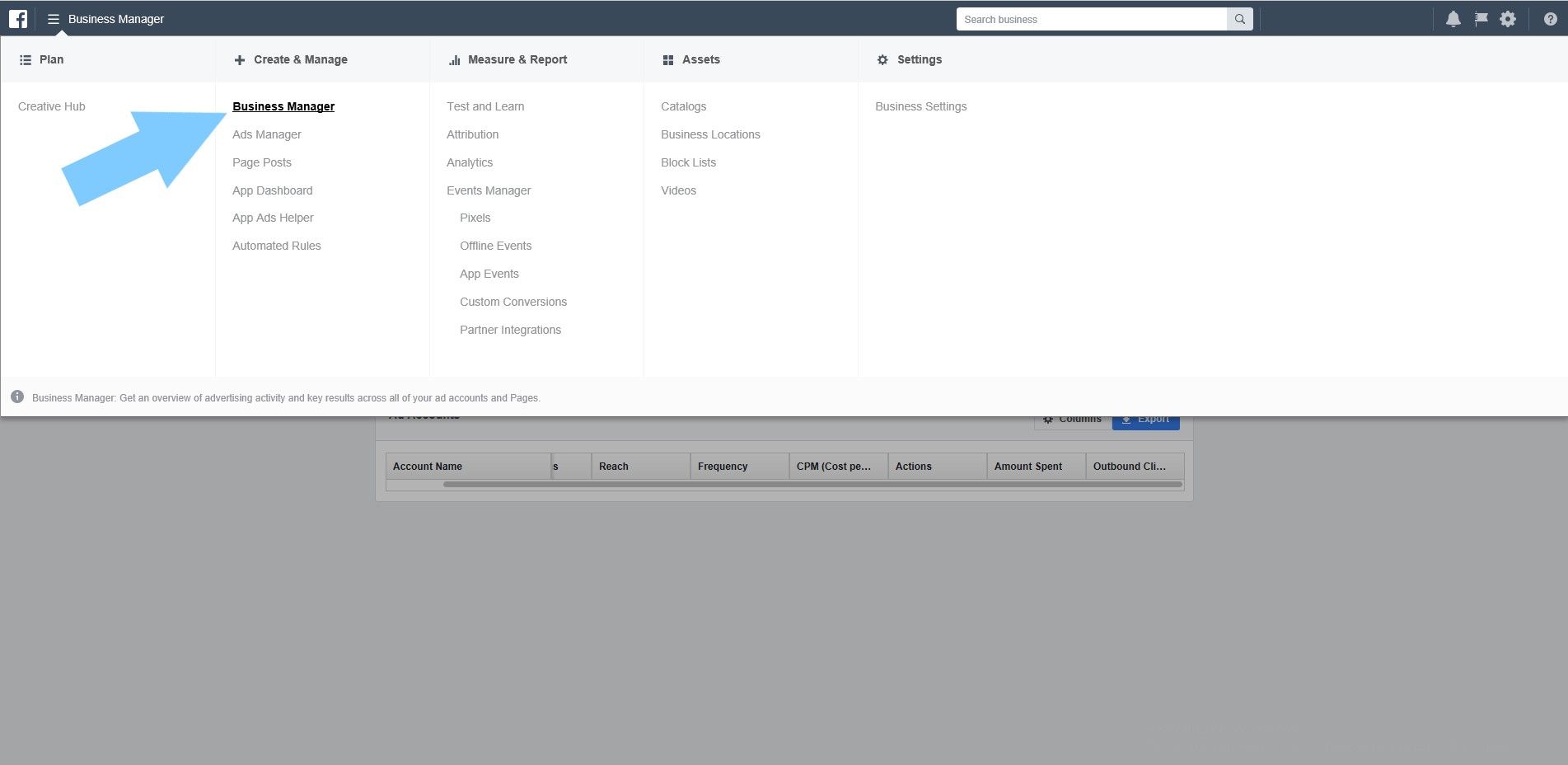Viewport: 1568px width, 765px height.
Task: Sort by Amount Spent column header
Action: click(1037, 466)
